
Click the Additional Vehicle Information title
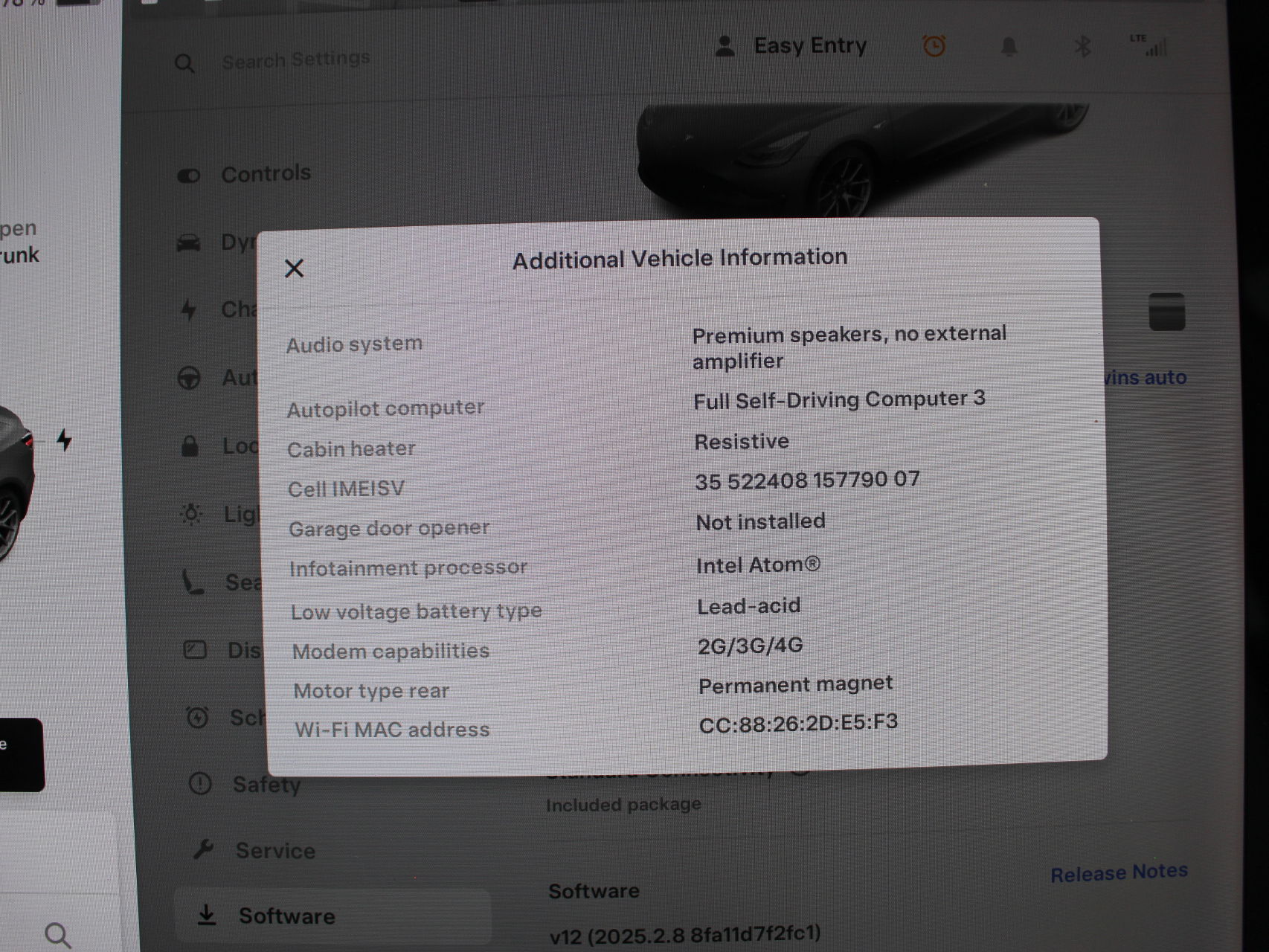pyautogui.click(x=680, y=258)
